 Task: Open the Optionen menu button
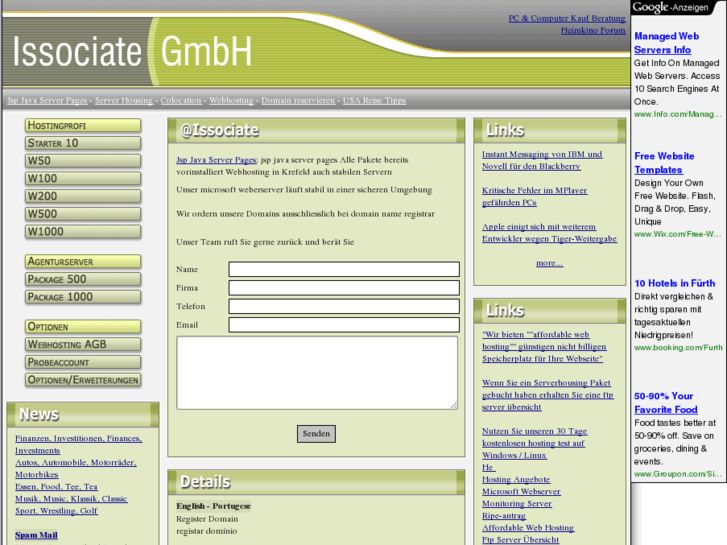83,327
